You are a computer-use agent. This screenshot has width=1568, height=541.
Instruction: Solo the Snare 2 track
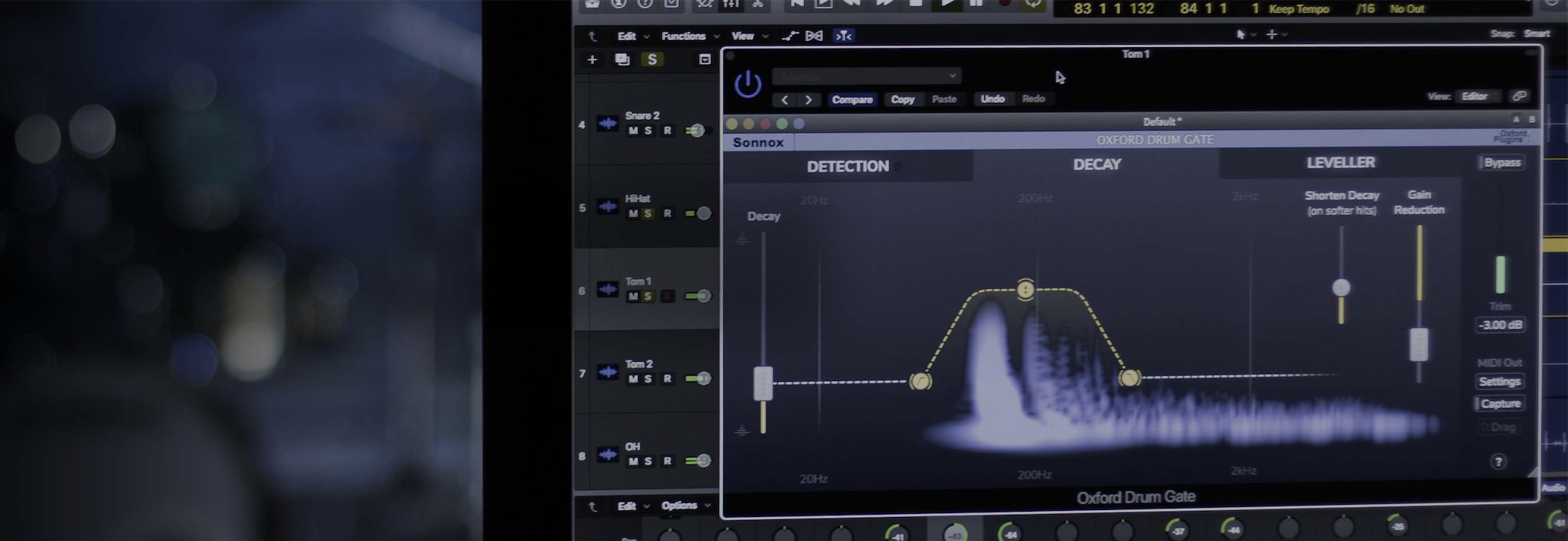[x=648, y=131]
